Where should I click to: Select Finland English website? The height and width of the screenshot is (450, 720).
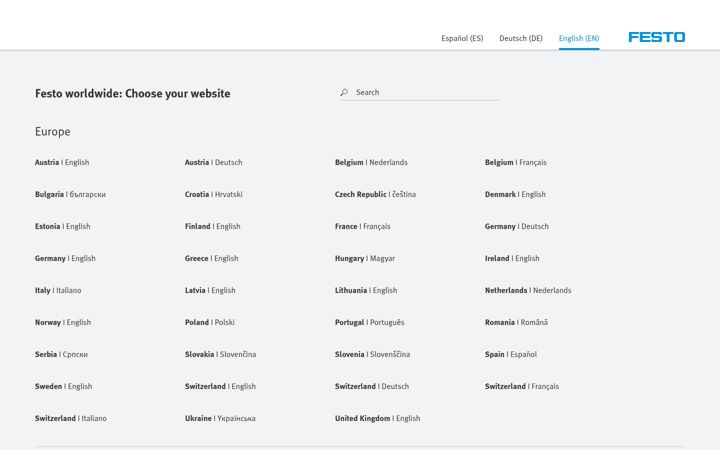(x=213, y=226)
